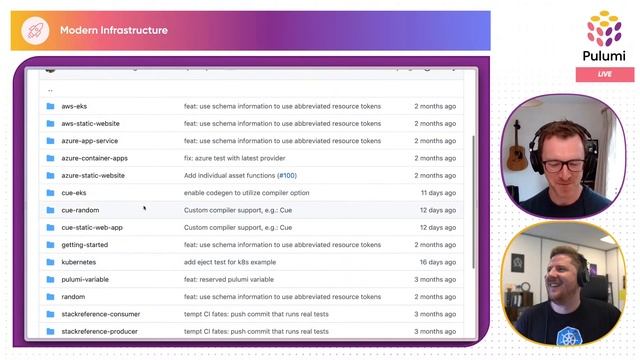Image resolution: width=640 pixels, height=360 pixels.
Task: Open the azure-container-apps directory
Action: click(x=94, y=158)
